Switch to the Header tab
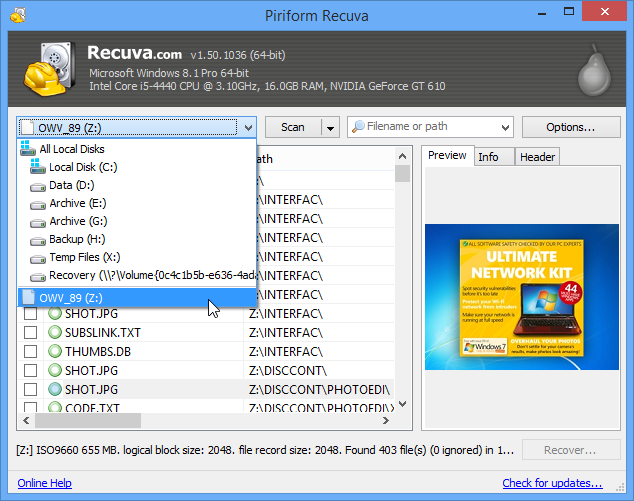The width and height of the screenshot is (634, 501). [537, 157]
